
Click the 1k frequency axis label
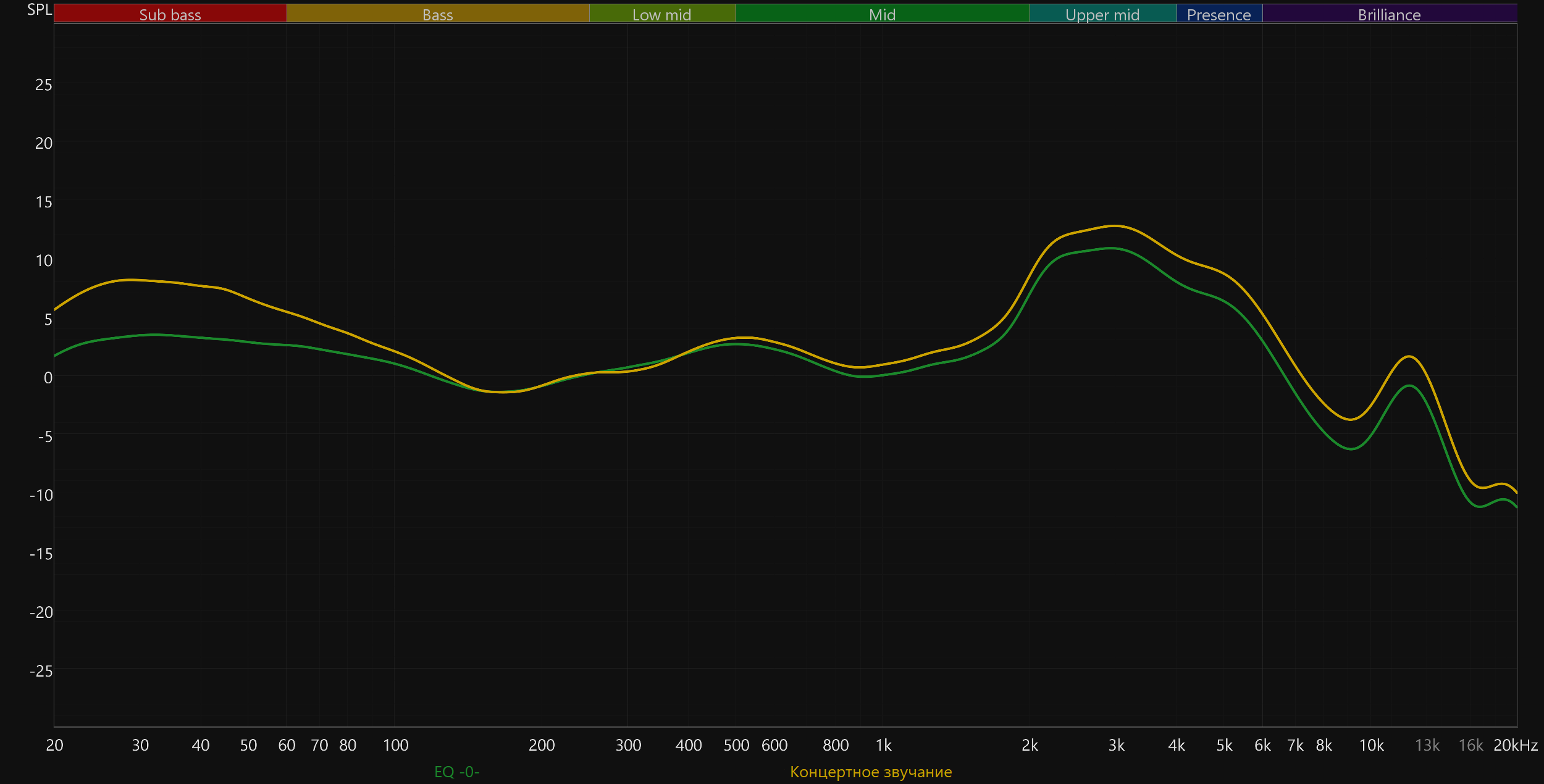coord(883,745)
